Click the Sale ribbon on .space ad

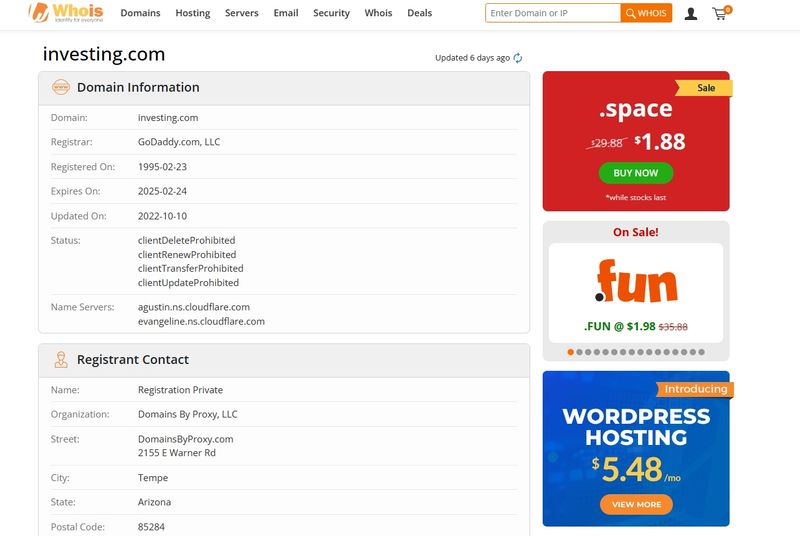tap(705, 88)
